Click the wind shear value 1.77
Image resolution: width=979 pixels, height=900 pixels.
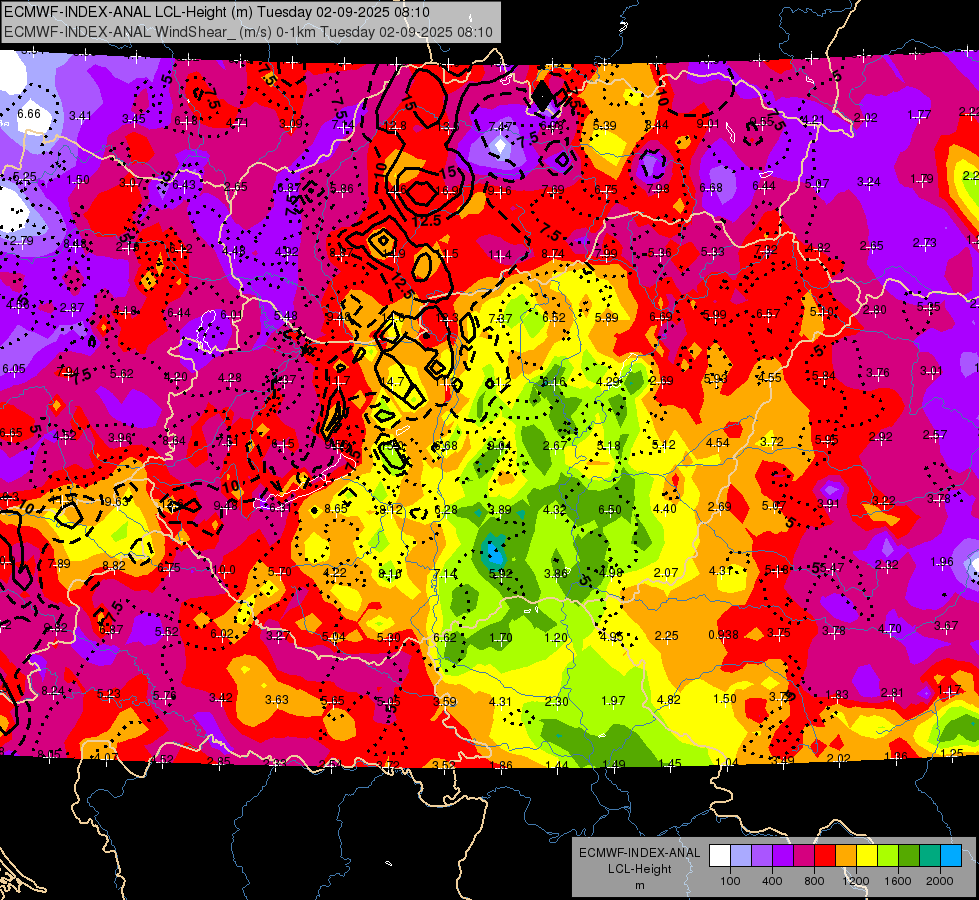919,114
